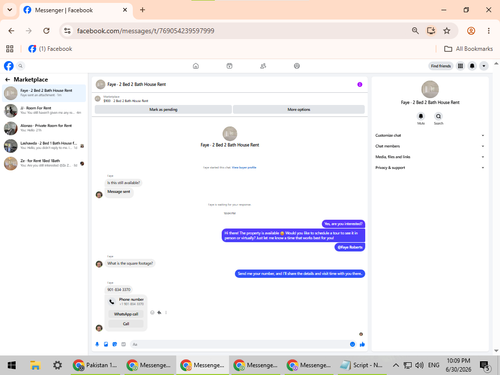Open the All Bookmarks folder
Screen dimensions: 500x375
[468, 49]
